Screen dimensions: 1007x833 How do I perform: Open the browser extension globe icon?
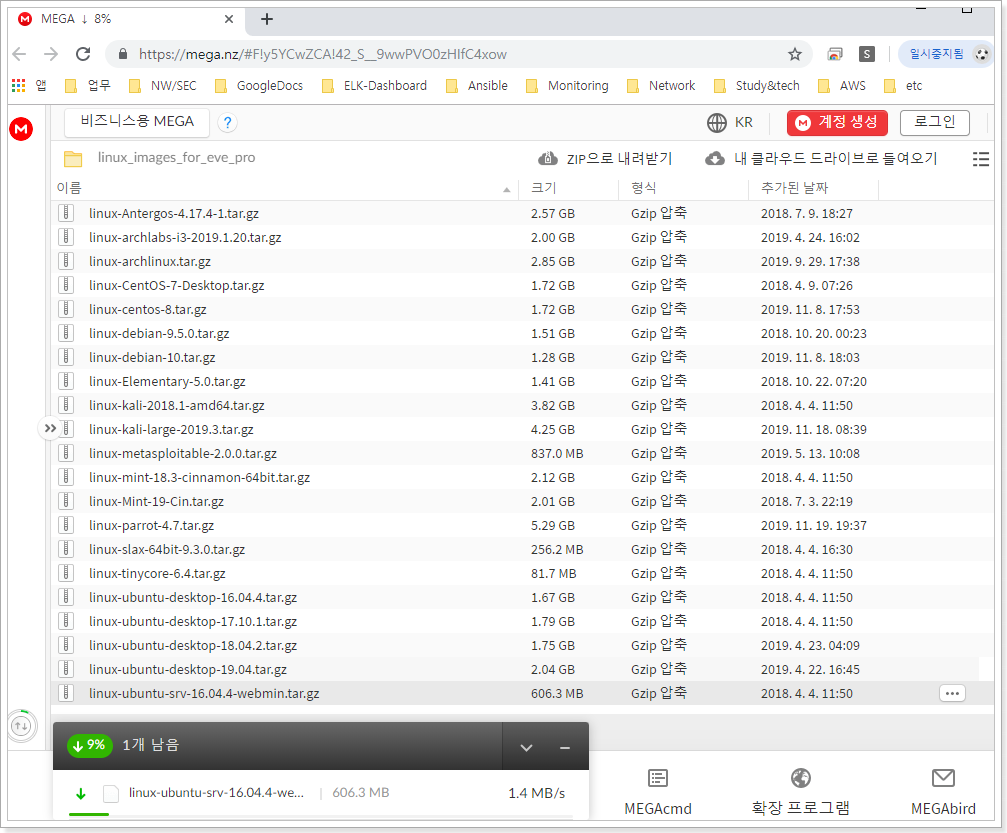(800, 778)
